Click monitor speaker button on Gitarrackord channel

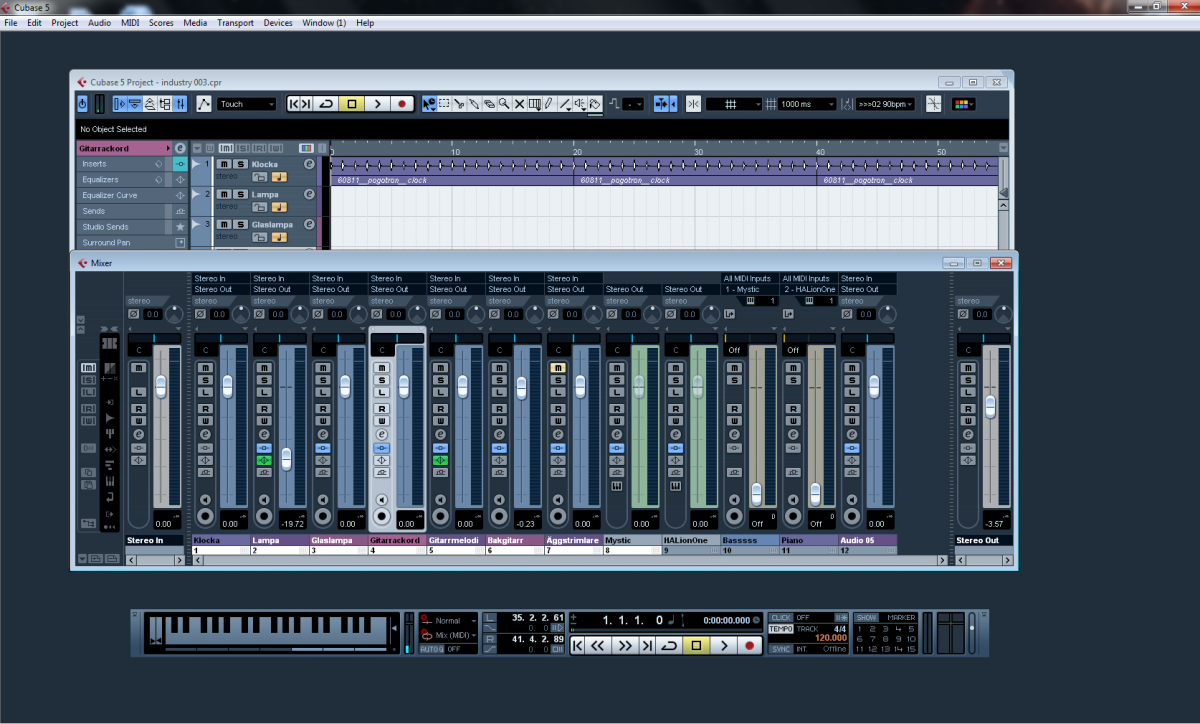382,500
